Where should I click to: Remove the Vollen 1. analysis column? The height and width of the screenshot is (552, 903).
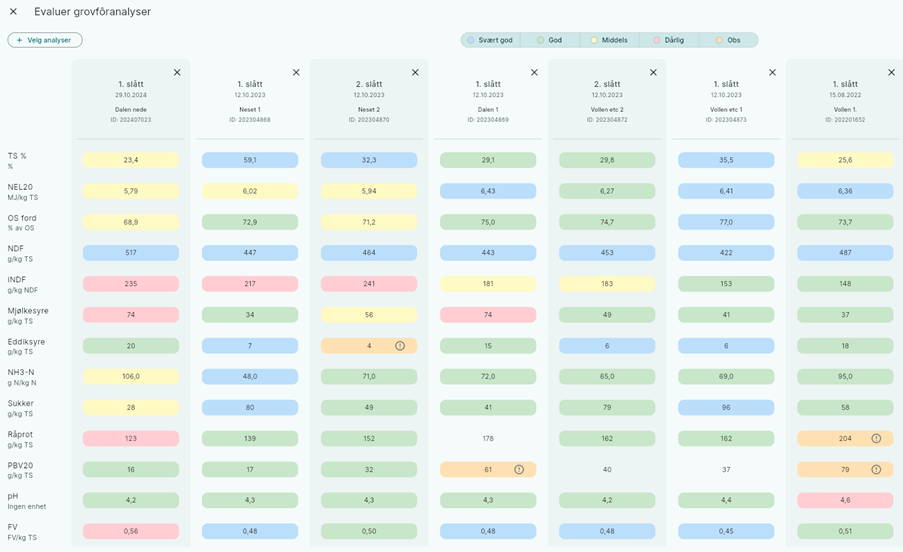(x=891, y=72)
